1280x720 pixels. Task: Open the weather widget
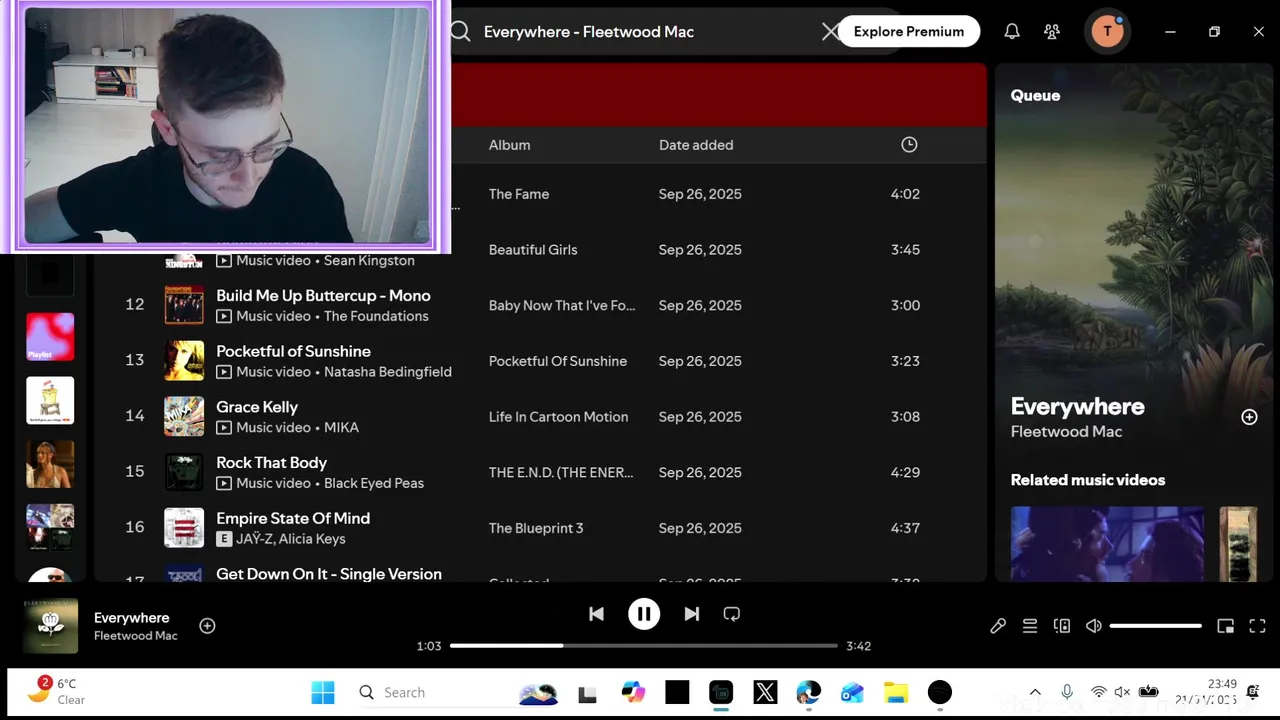58,691
